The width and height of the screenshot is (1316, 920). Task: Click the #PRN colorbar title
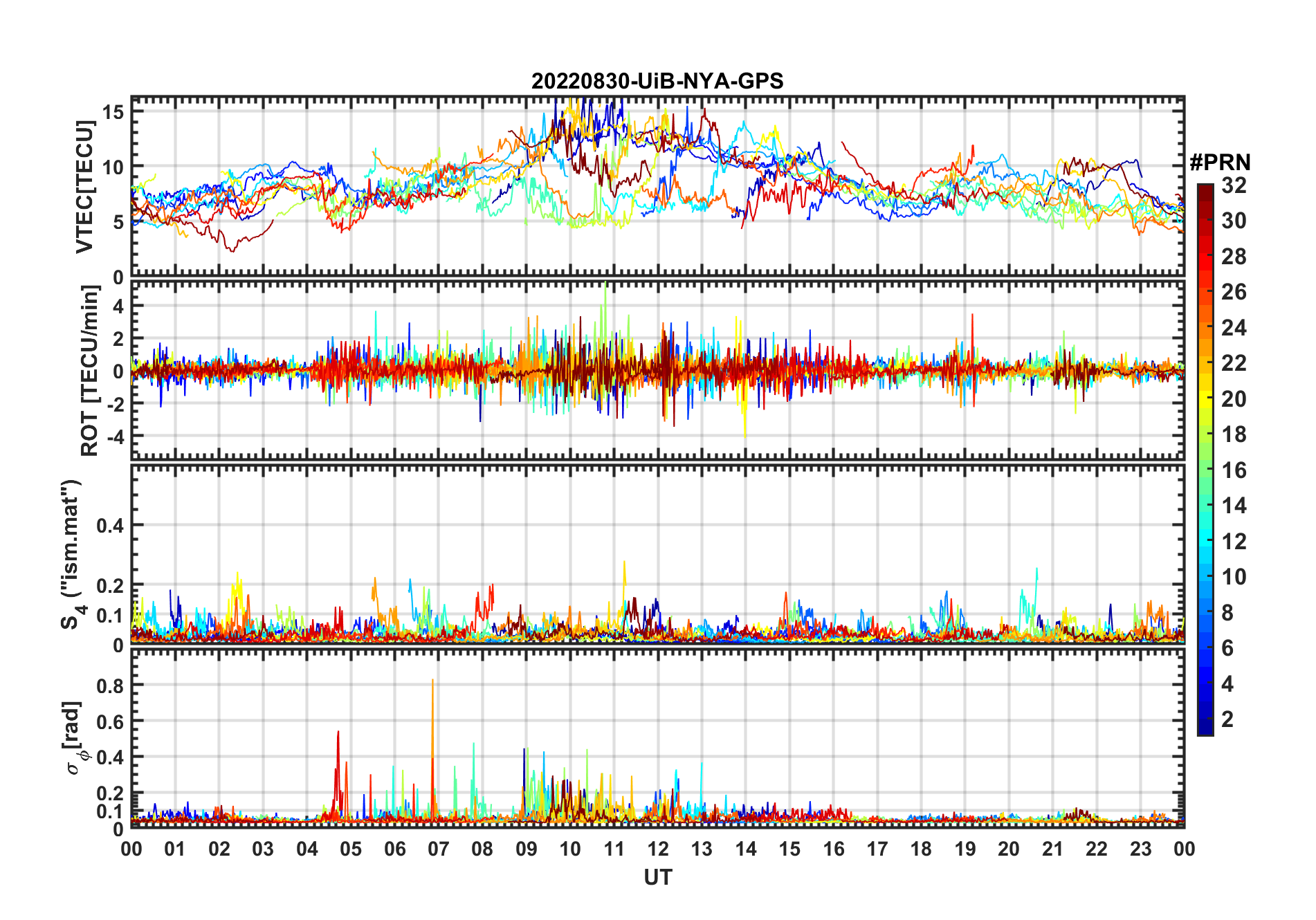click(x=1220, y=163)
